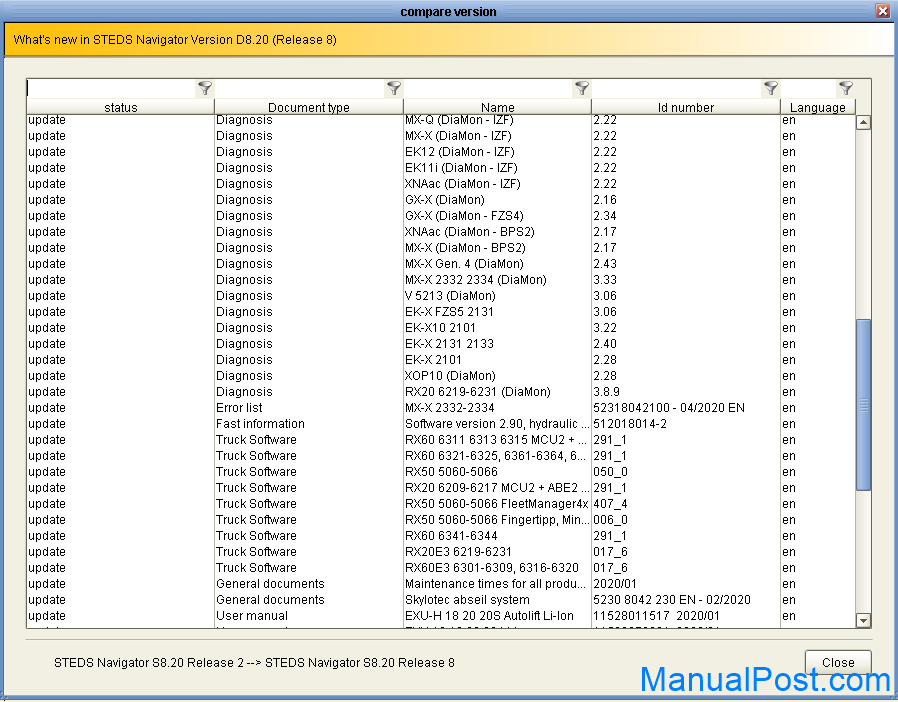Click the status column filter funnel icon
Viewport: 898px width, 702px height.
(205, 88)
